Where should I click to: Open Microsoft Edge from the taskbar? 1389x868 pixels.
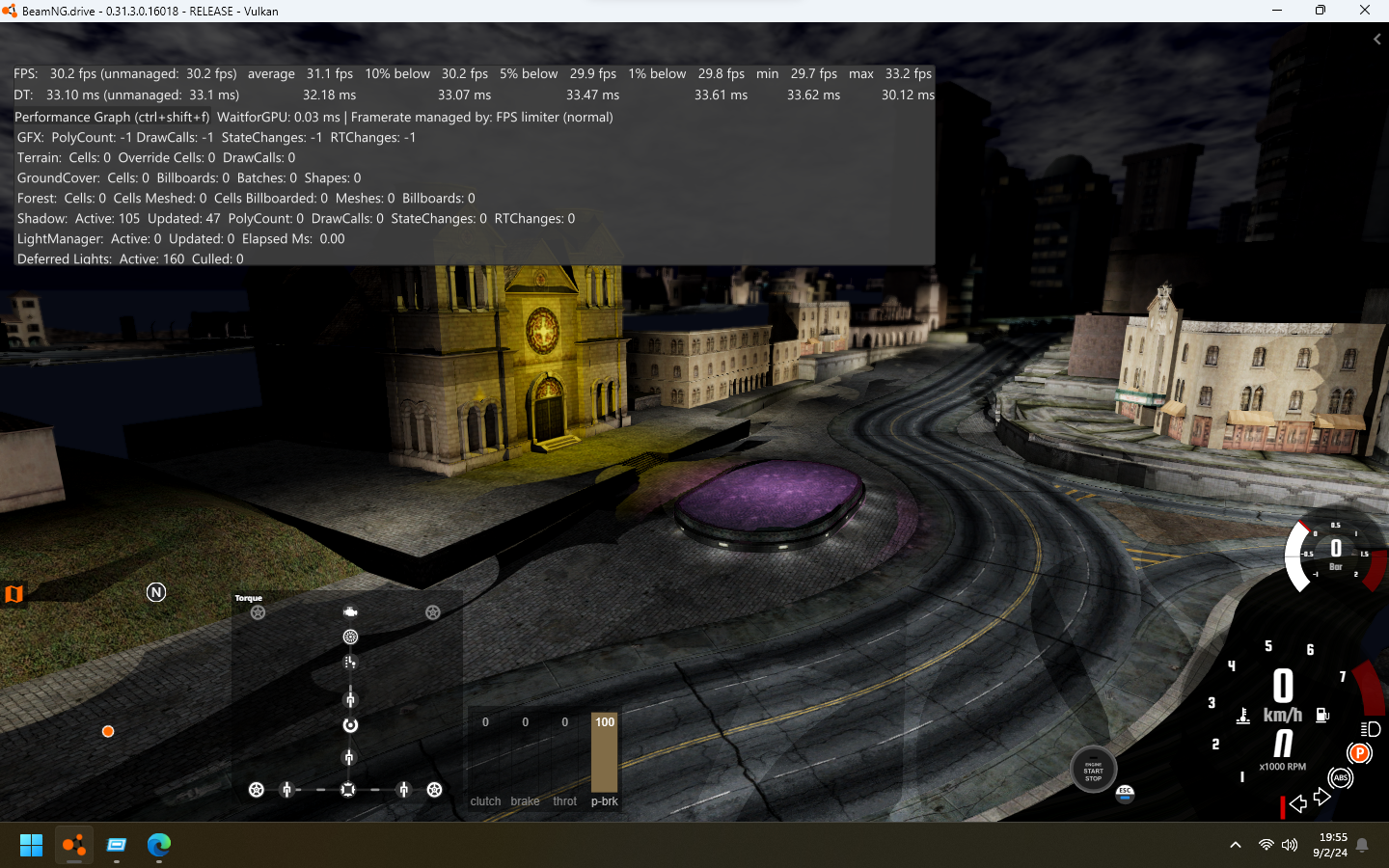click(159, 845)
